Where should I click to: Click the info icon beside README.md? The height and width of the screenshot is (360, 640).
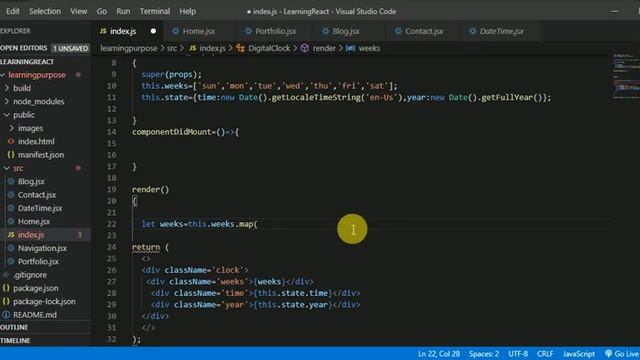pos(6,315)
